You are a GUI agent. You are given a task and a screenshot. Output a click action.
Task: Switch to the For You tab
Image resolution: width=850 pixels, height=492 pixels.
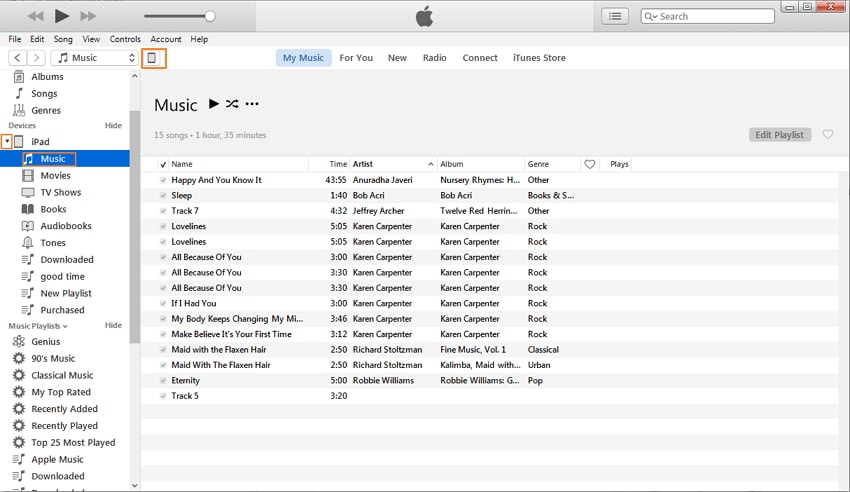point(356,57)
